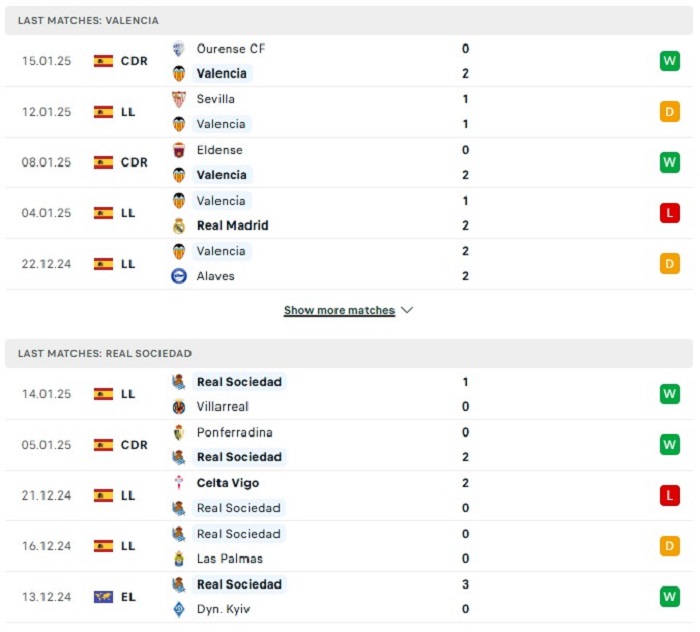Click the Eldense club crest icon
Image resolution: width=700 pixels, height=632 pixels.
click(179, 150)
